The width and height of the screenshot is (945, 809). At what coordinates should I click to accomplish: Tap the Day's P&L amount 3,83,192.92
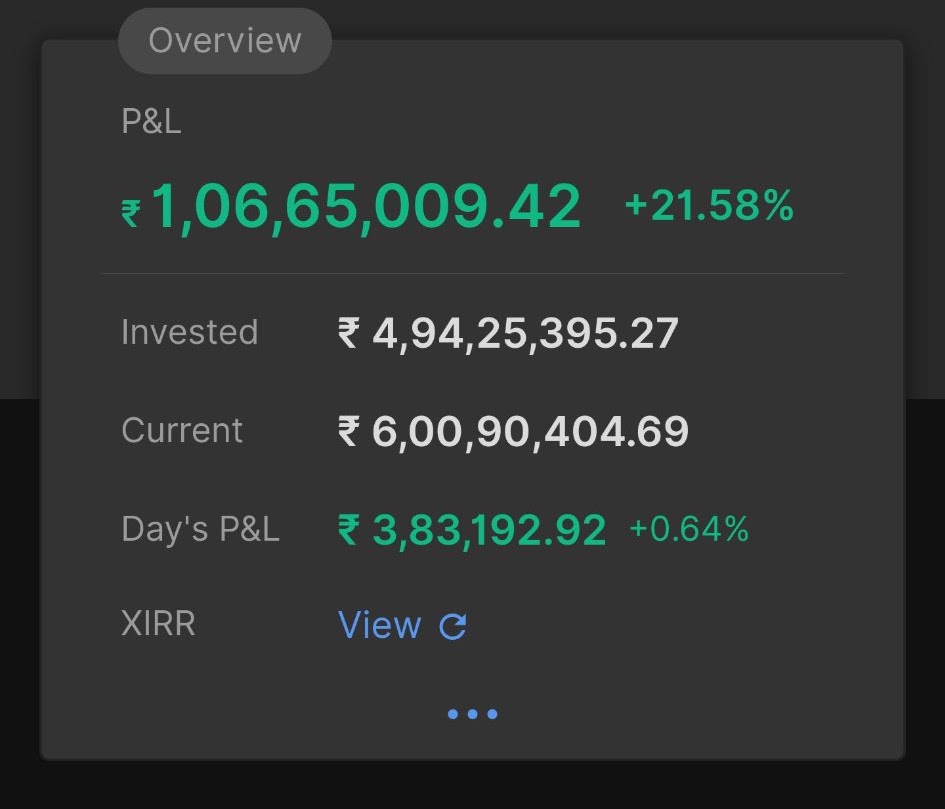472,530
